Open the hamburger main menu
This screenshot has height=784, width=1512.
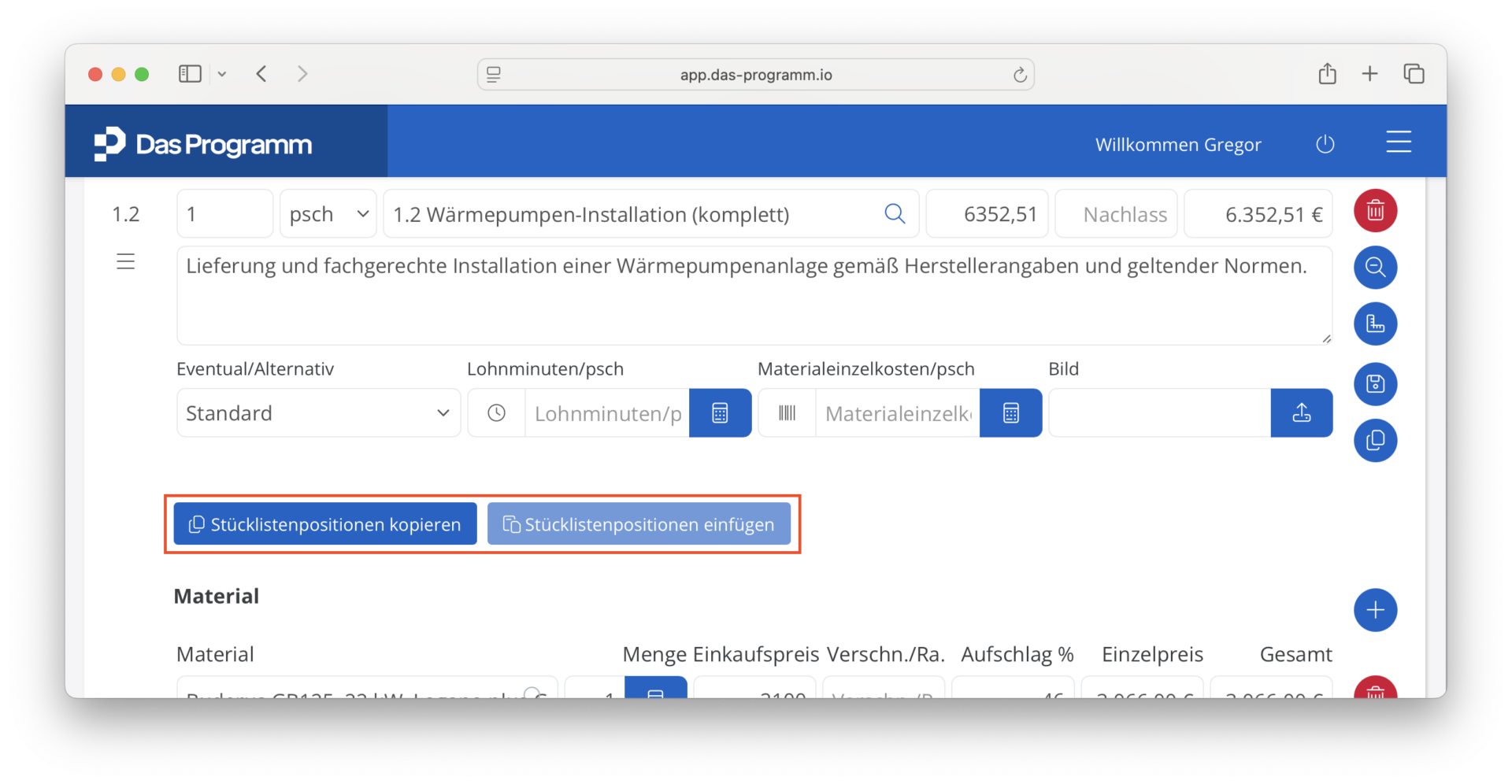click(x=1399, y=142)
